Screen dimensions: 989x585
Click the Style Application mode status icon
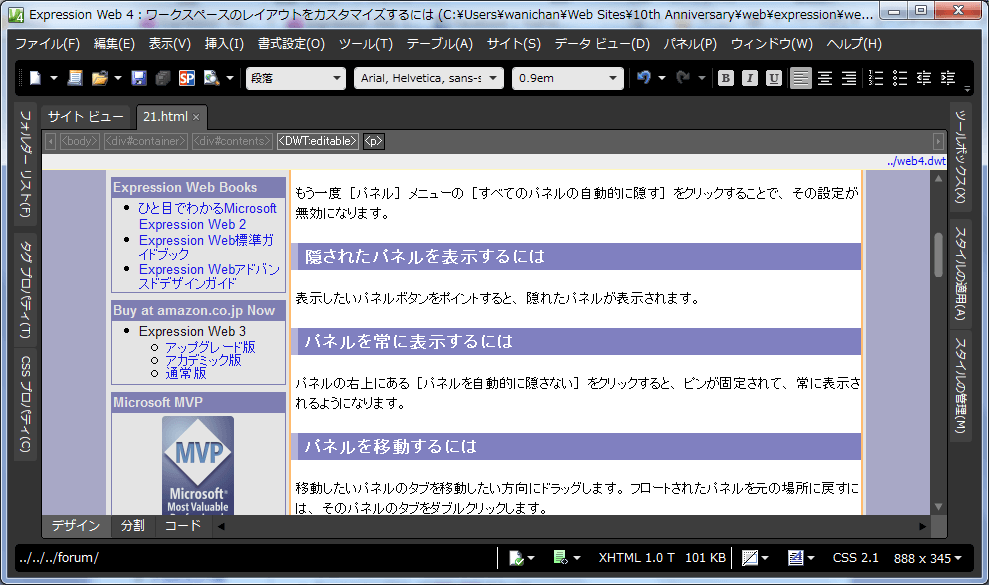click(x=795, y=558)
